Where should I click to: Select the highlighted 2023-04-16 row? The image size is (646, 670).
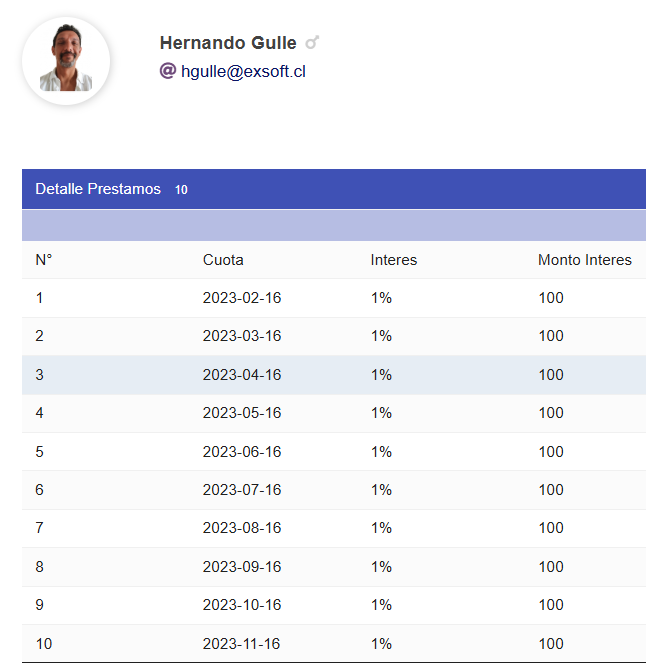click(242, 375)
